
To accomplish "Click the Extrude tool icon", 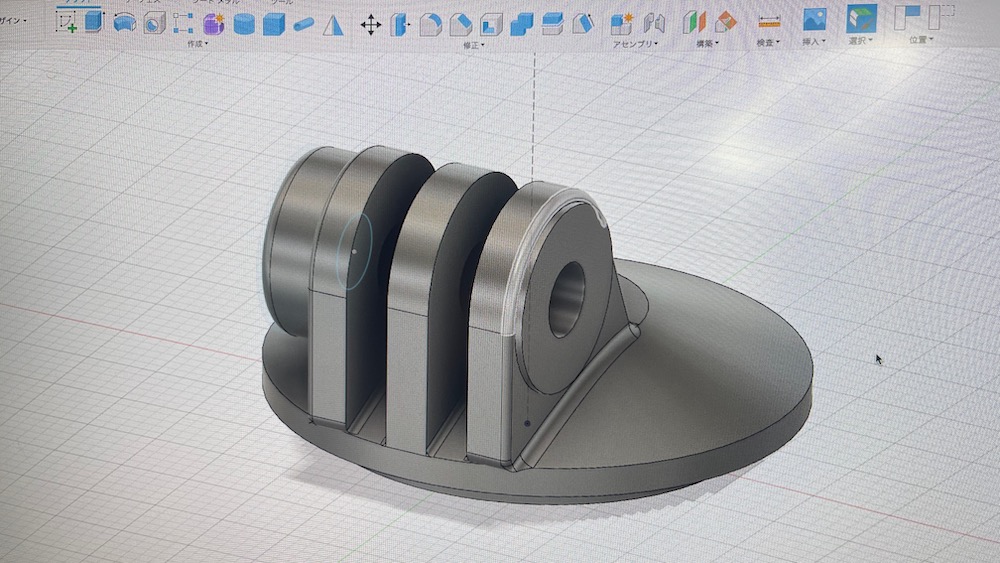I will click(95, 21).
